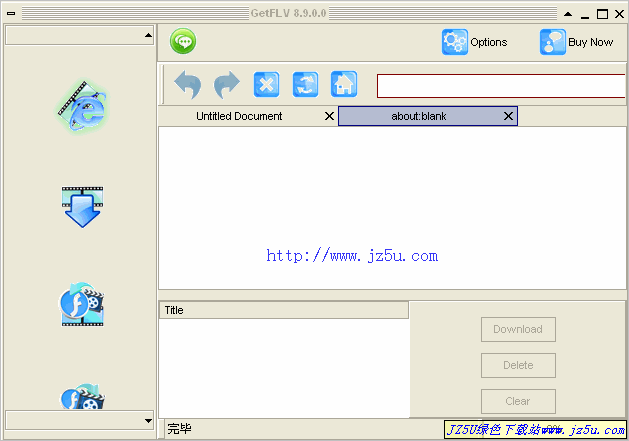
Task: Click the Download button
Action: tap(518, 329)
